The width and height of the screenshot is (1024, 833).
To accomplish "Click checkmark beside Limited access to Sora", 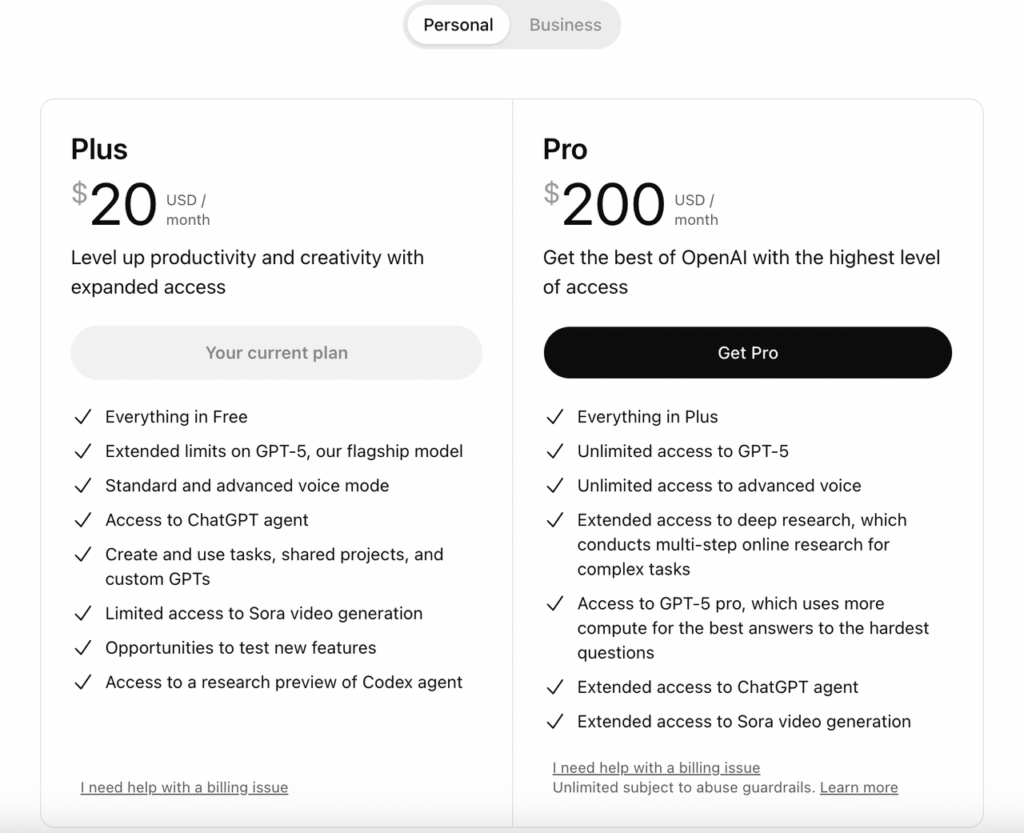I will pyautogui.click(x=83, y=613).
